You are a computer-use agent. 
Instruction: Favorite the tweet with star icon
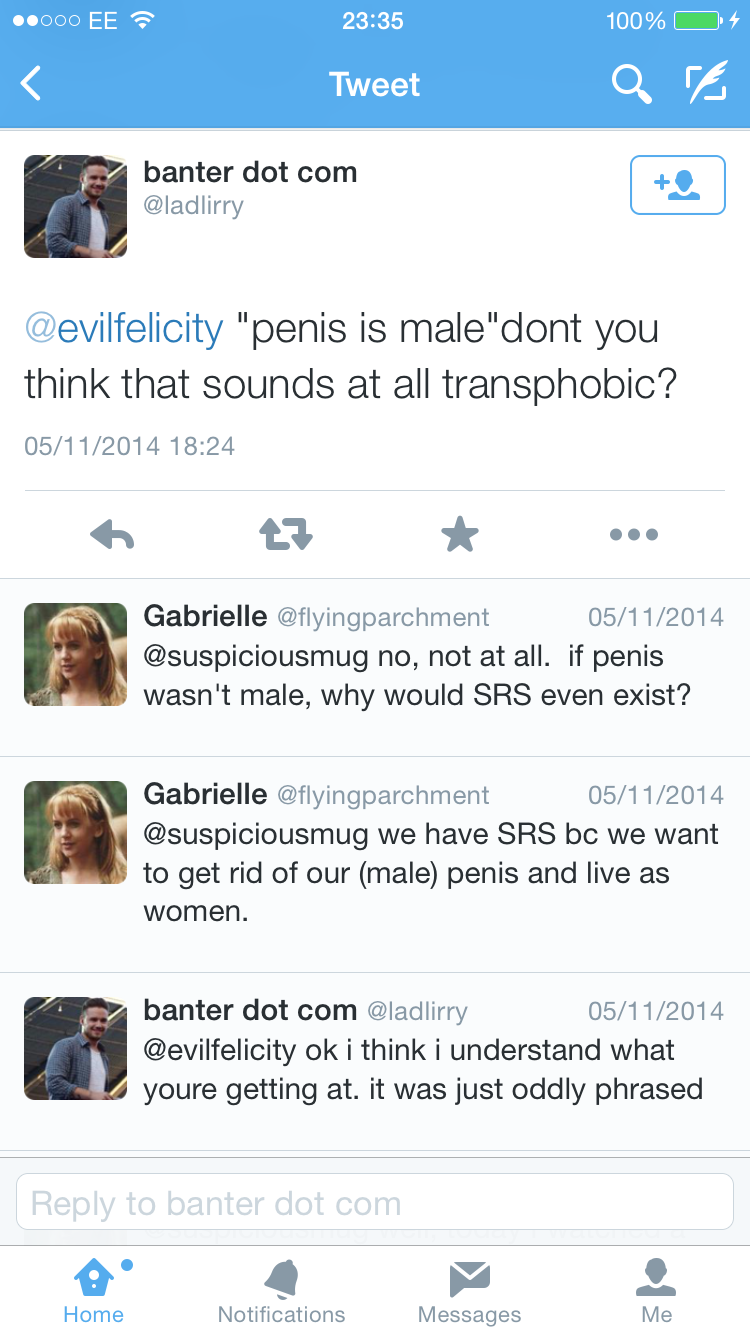click(x=460, y=535)
